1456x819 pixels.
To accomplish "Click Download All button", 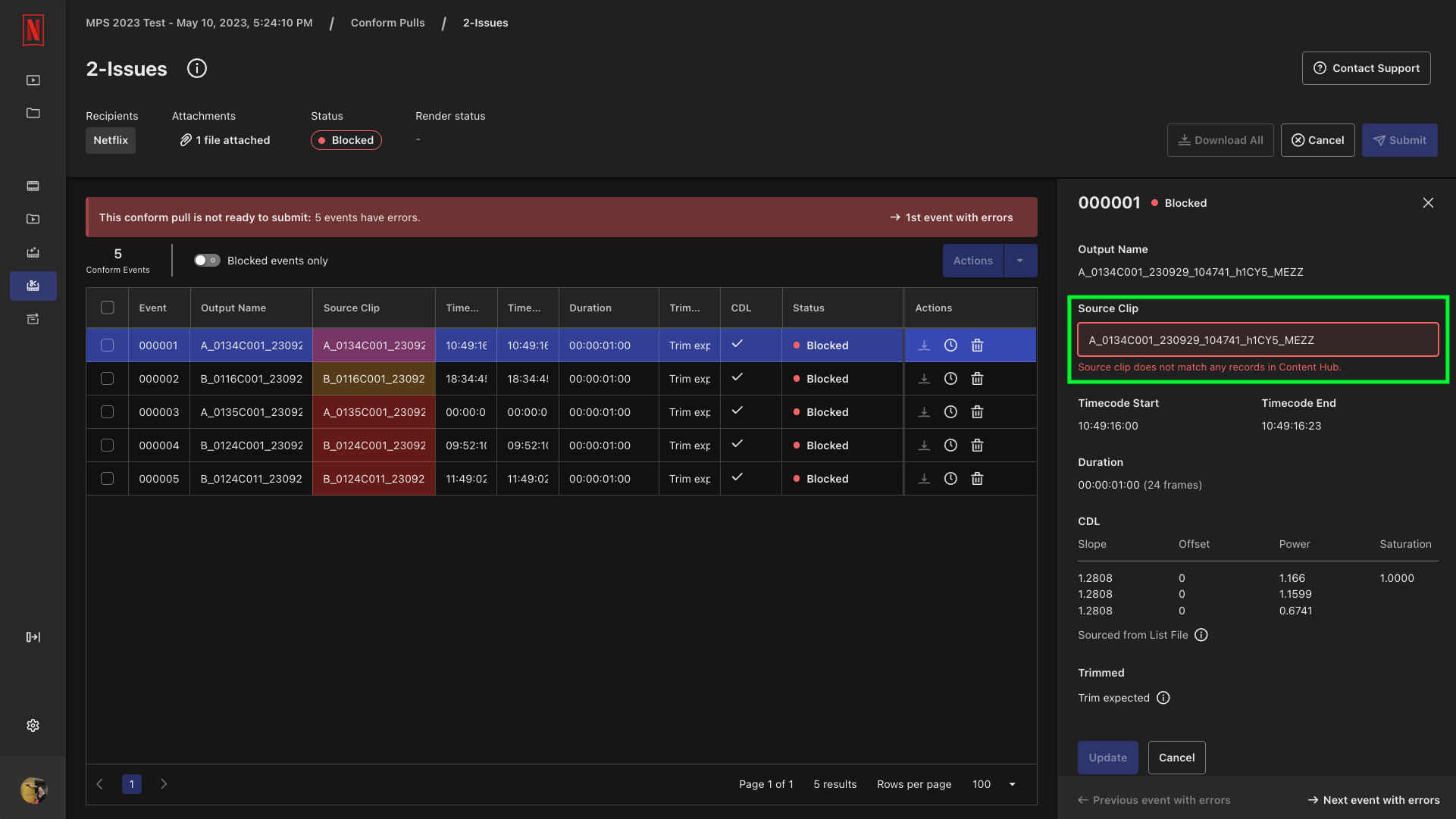I will click(1220, 140).
